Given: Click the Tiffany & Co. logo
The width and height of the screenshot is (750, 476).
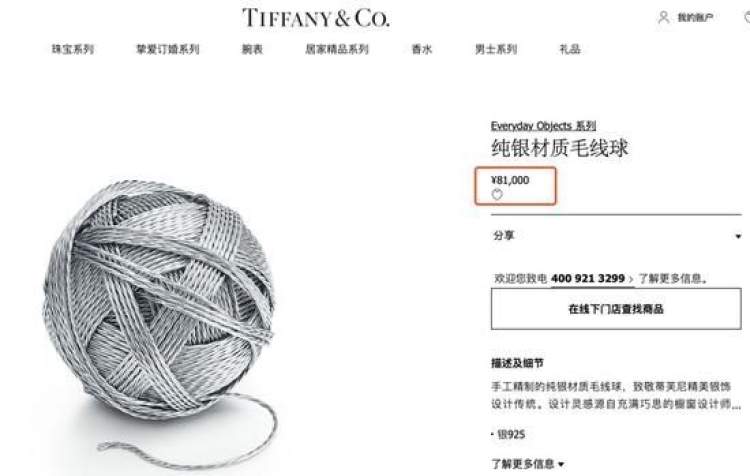Looking at the screenshot, I should tap(316, 18).
